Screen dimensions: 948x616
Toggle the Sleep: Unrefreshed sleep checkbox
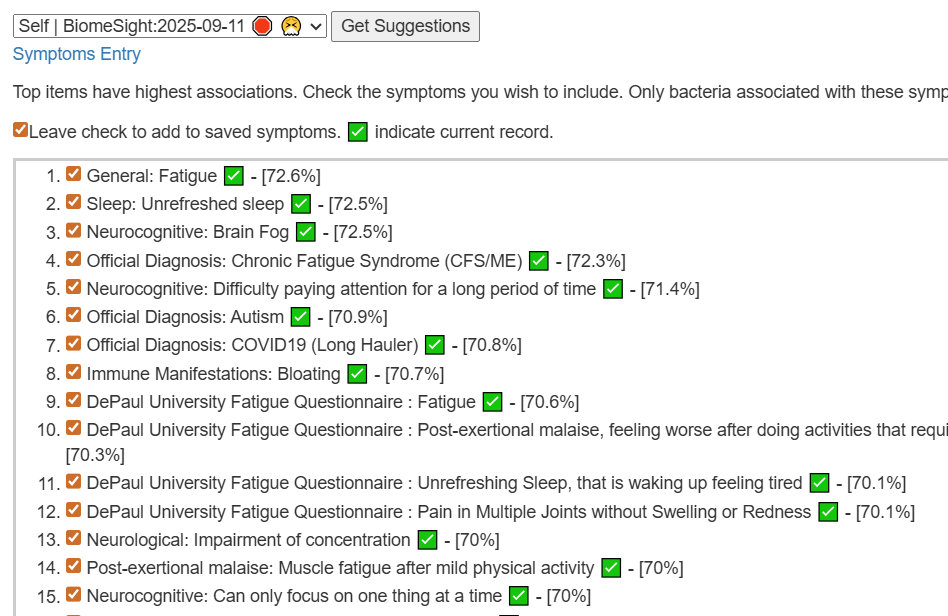(x=74, y=203)
